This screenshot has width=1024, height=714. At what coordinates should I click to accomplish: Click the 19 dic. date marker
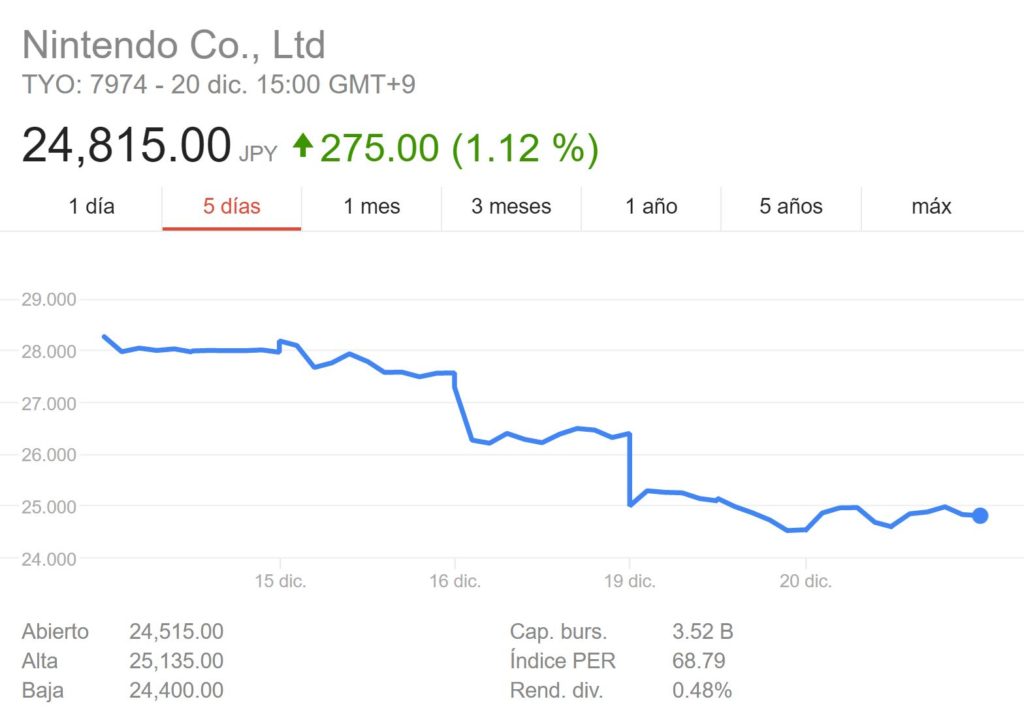tap(630, 581)
